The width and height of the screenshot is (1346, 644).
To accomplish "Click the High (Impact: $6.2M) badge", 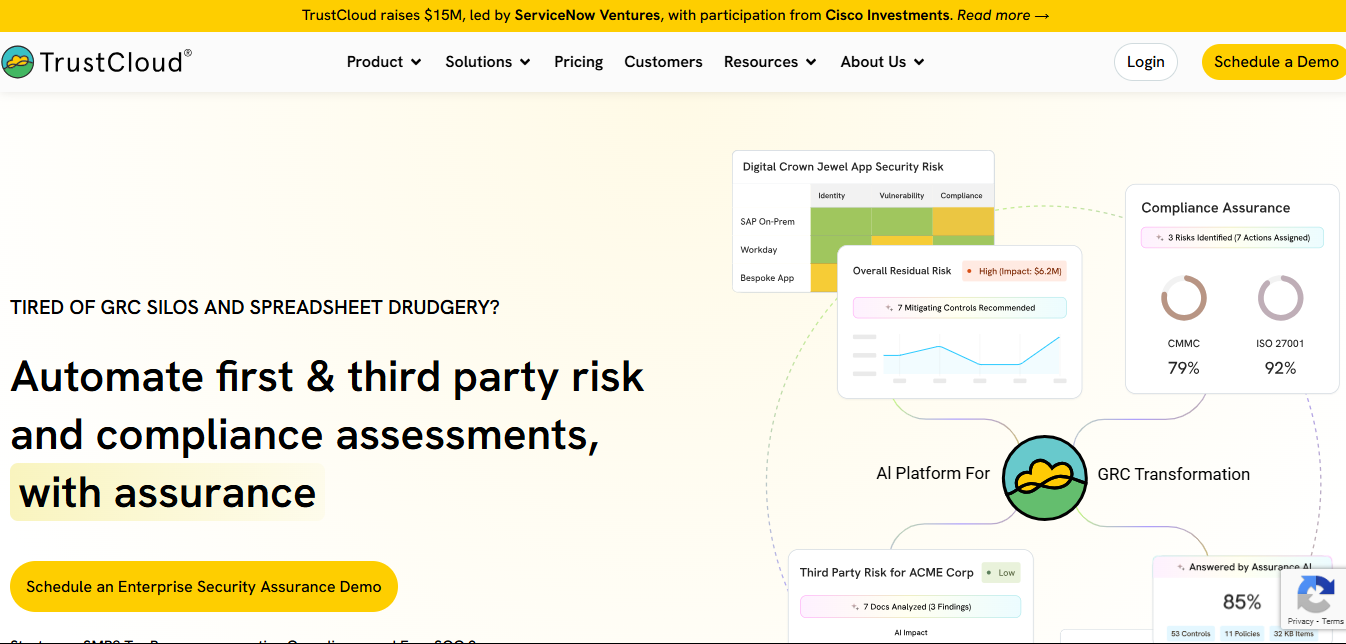I will [1014, 271].
